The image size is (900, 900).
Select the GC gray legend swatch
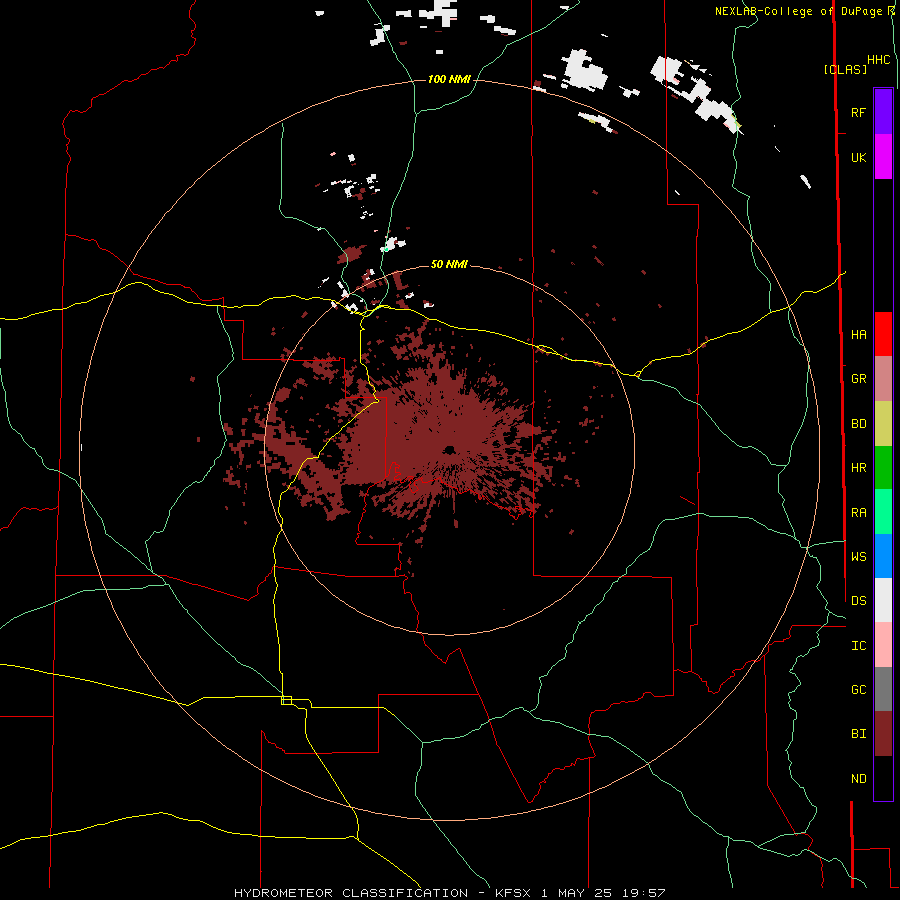[883, 689]
